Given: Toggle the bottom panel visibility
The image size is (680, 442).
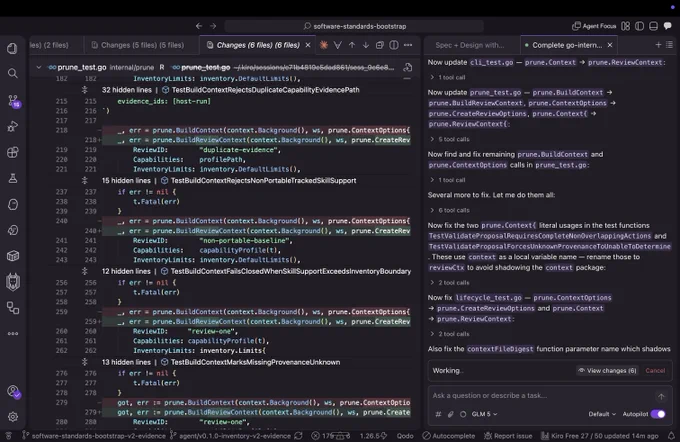Looking at the screenshot, I should click(x=653, y=26).
